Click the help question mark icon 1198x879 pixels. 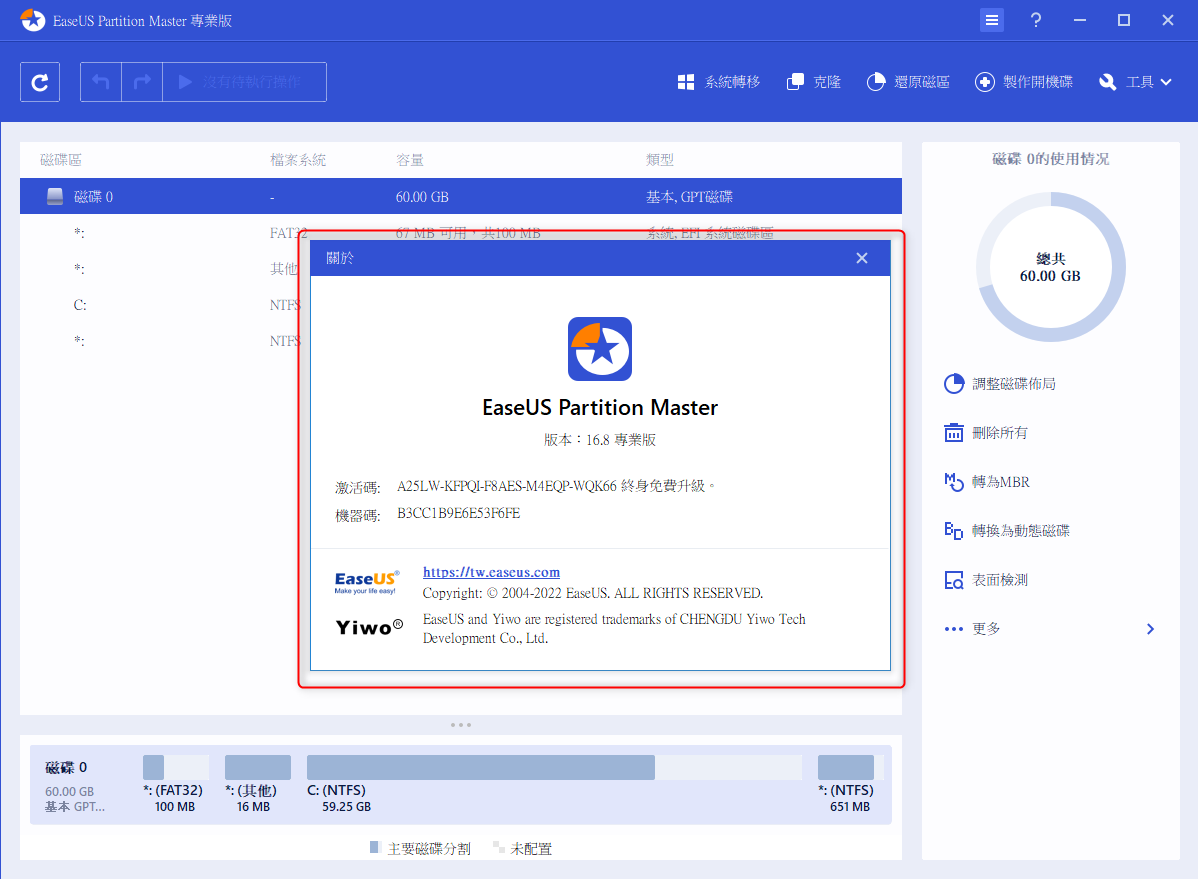tap(1035, 21)
